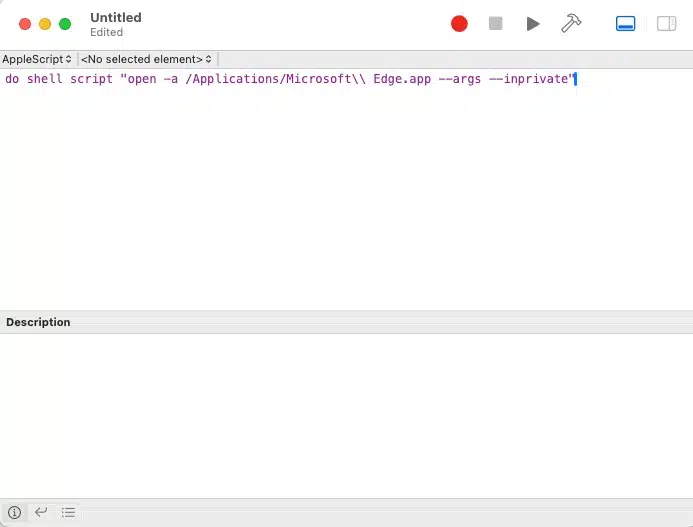Toggle the right sidebar panel
The width and height of the screenshot is (693, 527).
tap(666, 23)
